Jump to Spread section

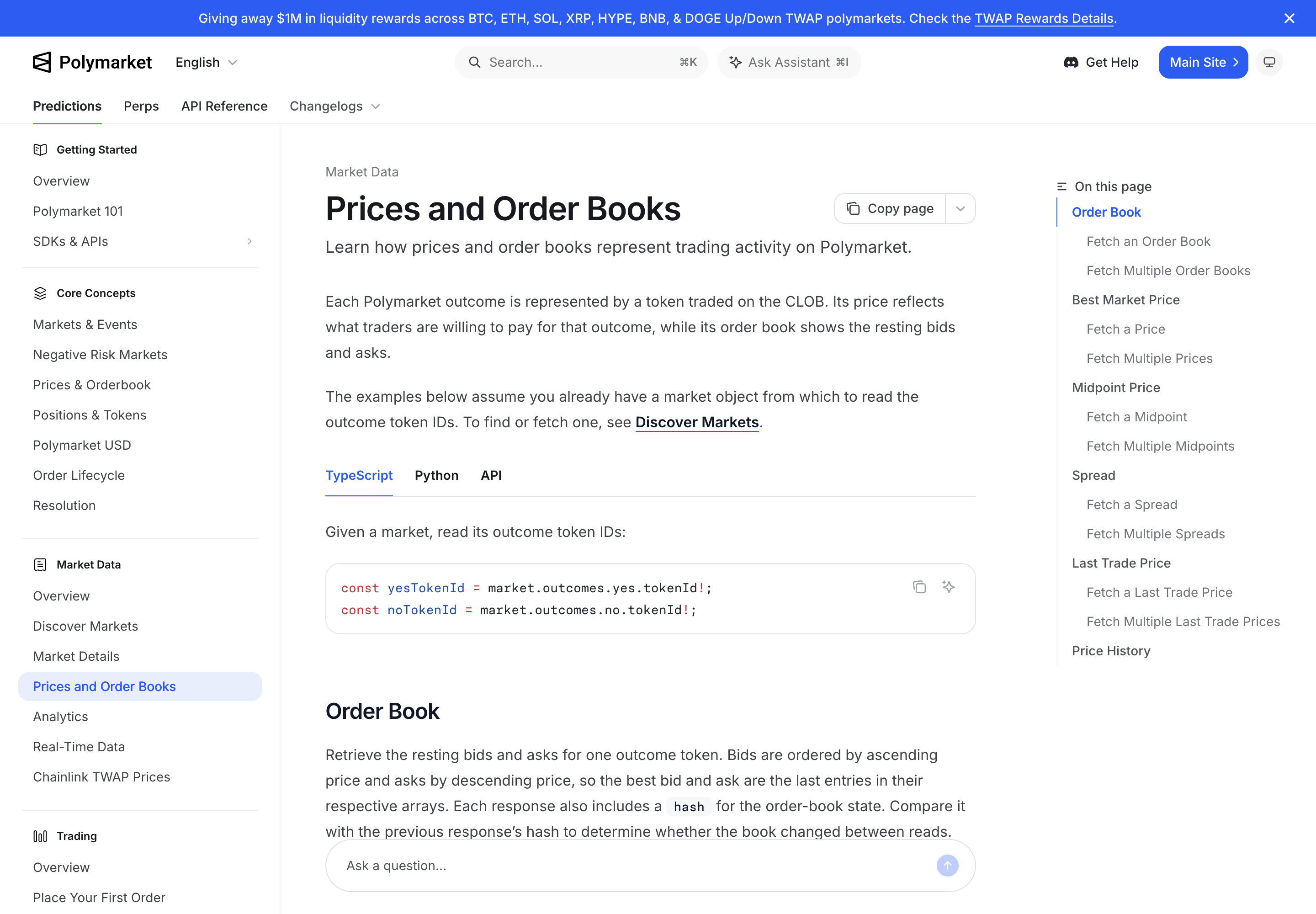1093,475
